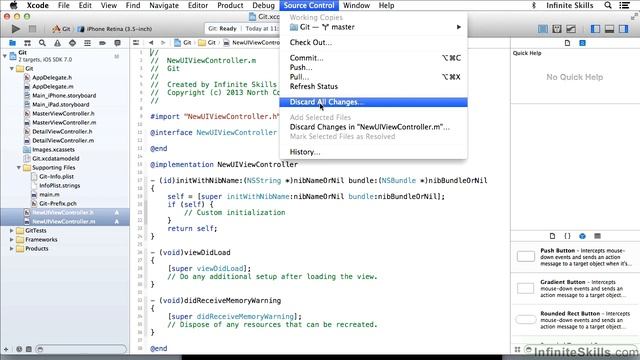Image resolution: width=640 pixels, height=360 pixels.
Task: Open the Apple menu
Action: click(x=13, y=5)
